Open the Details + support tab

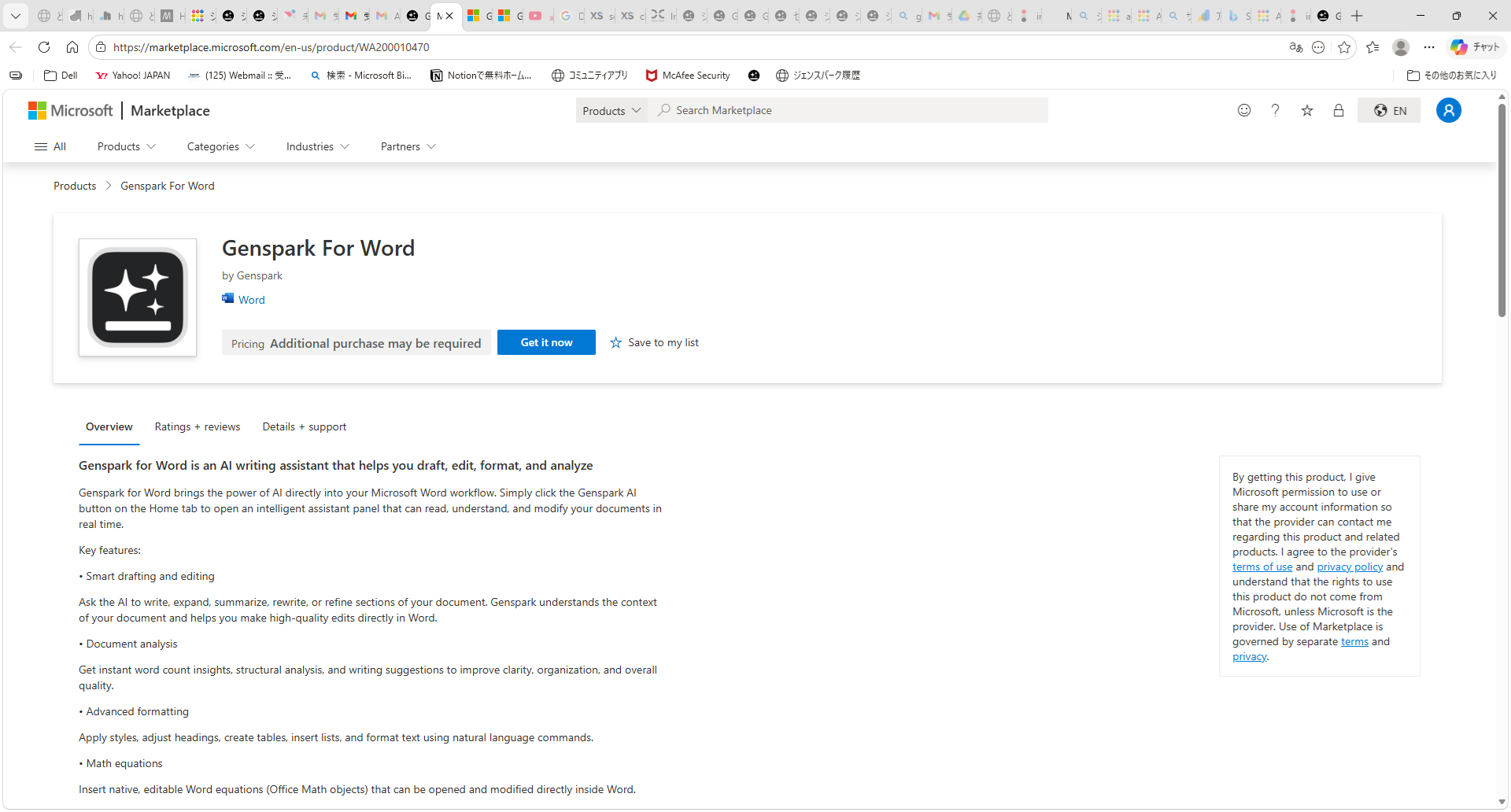click(304, 426)
